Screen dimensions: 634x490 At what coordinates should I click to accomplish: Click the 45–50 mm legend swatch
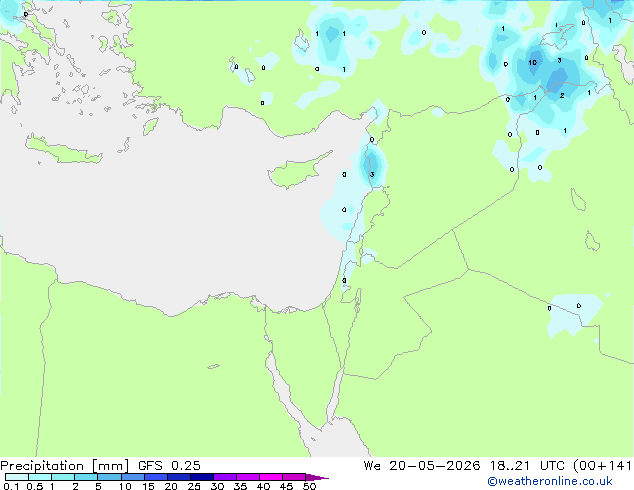click(294, 477)
